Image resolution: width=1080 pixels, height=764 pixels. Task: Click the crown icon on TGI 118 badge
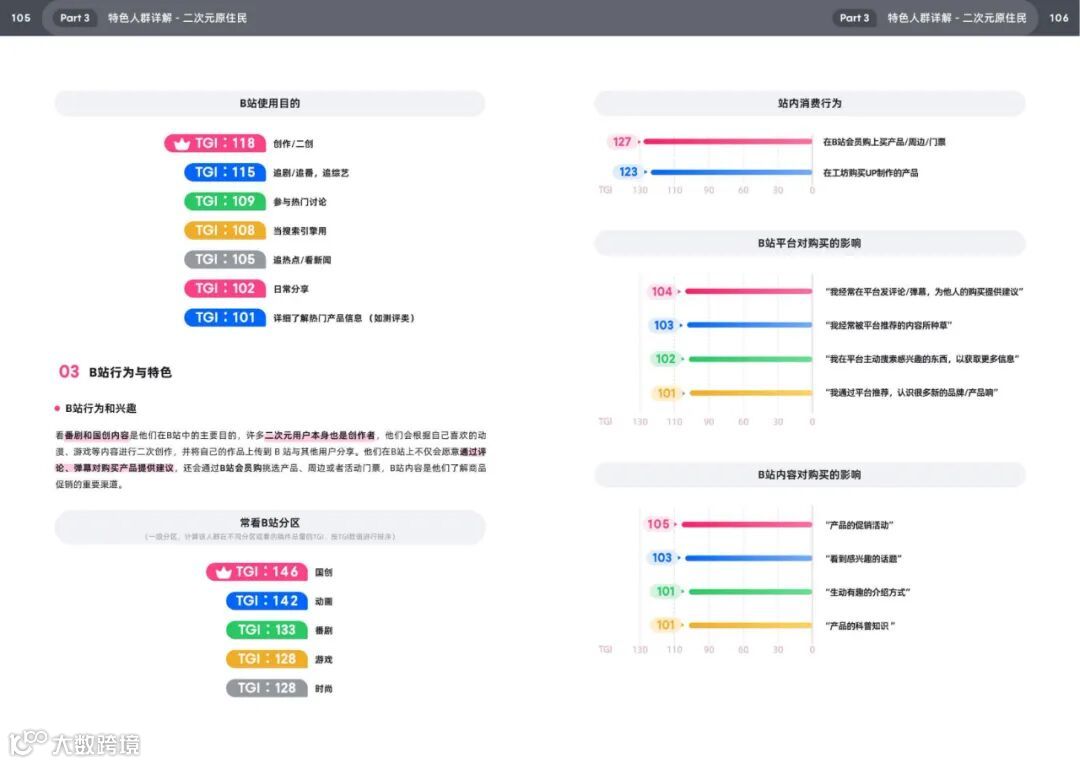(182, 143)
